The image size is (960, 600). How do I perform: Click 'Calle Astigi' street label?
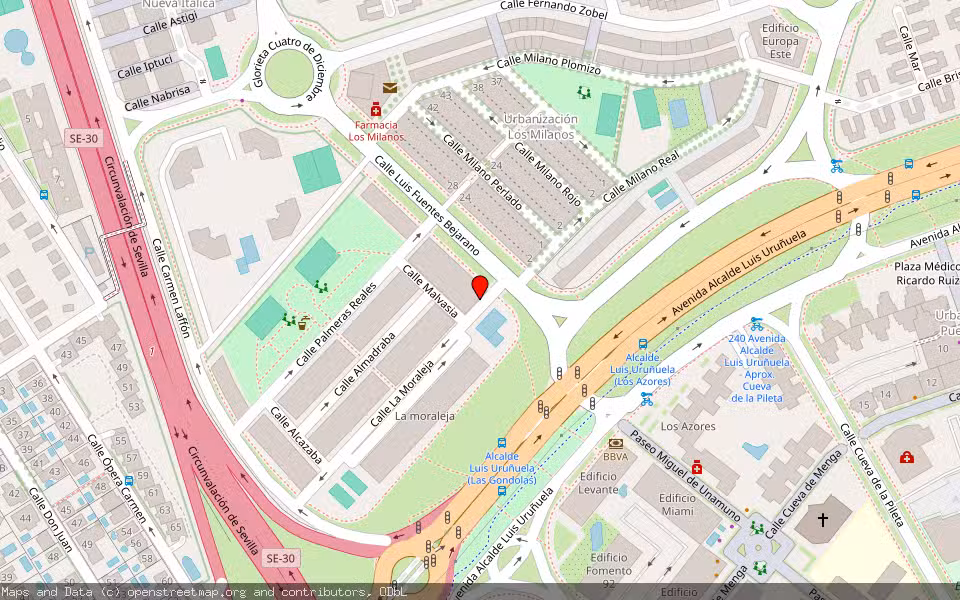pos(170,23)
